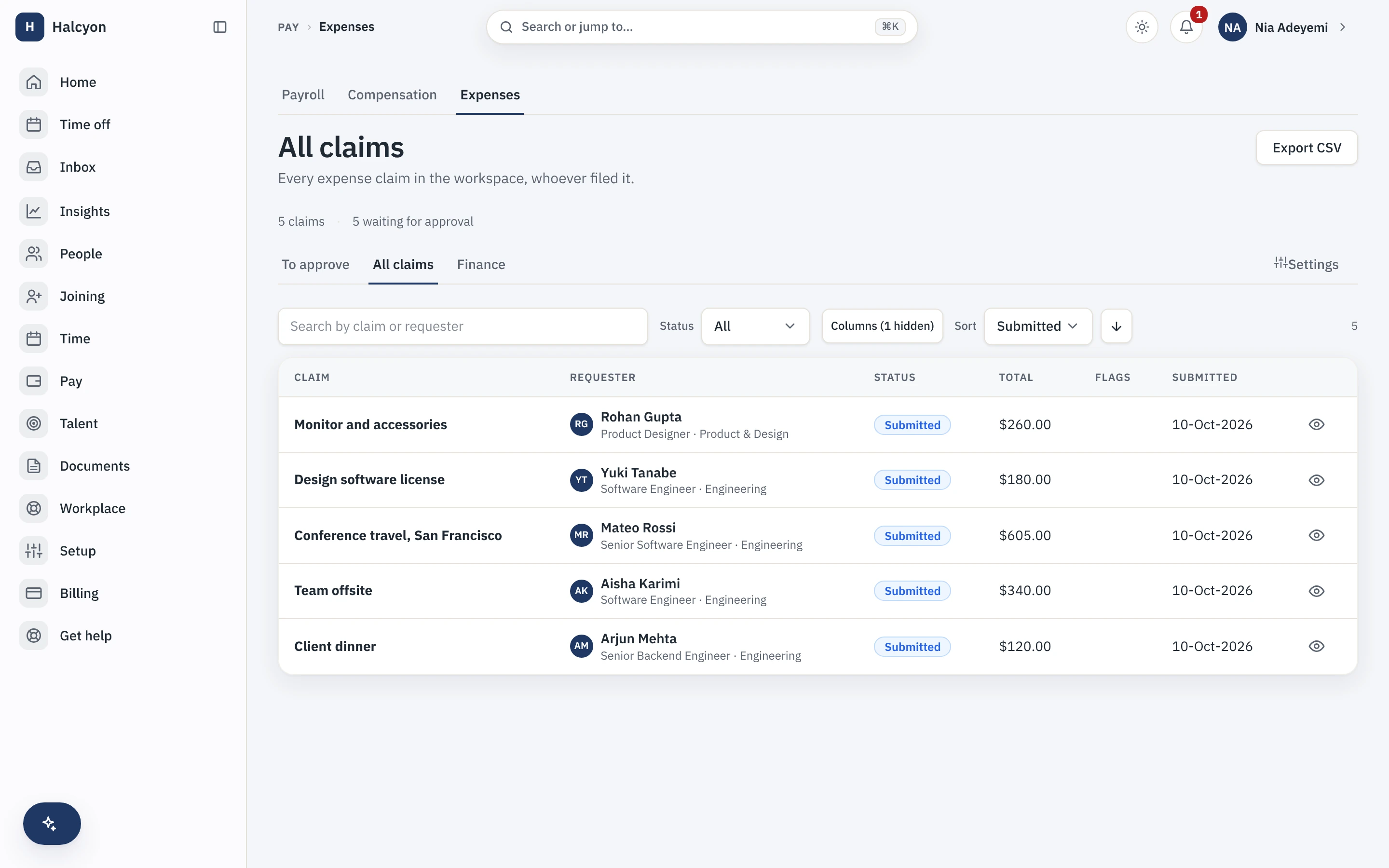
Task: Open the Pay wallet icon
Action: [34, 381]
